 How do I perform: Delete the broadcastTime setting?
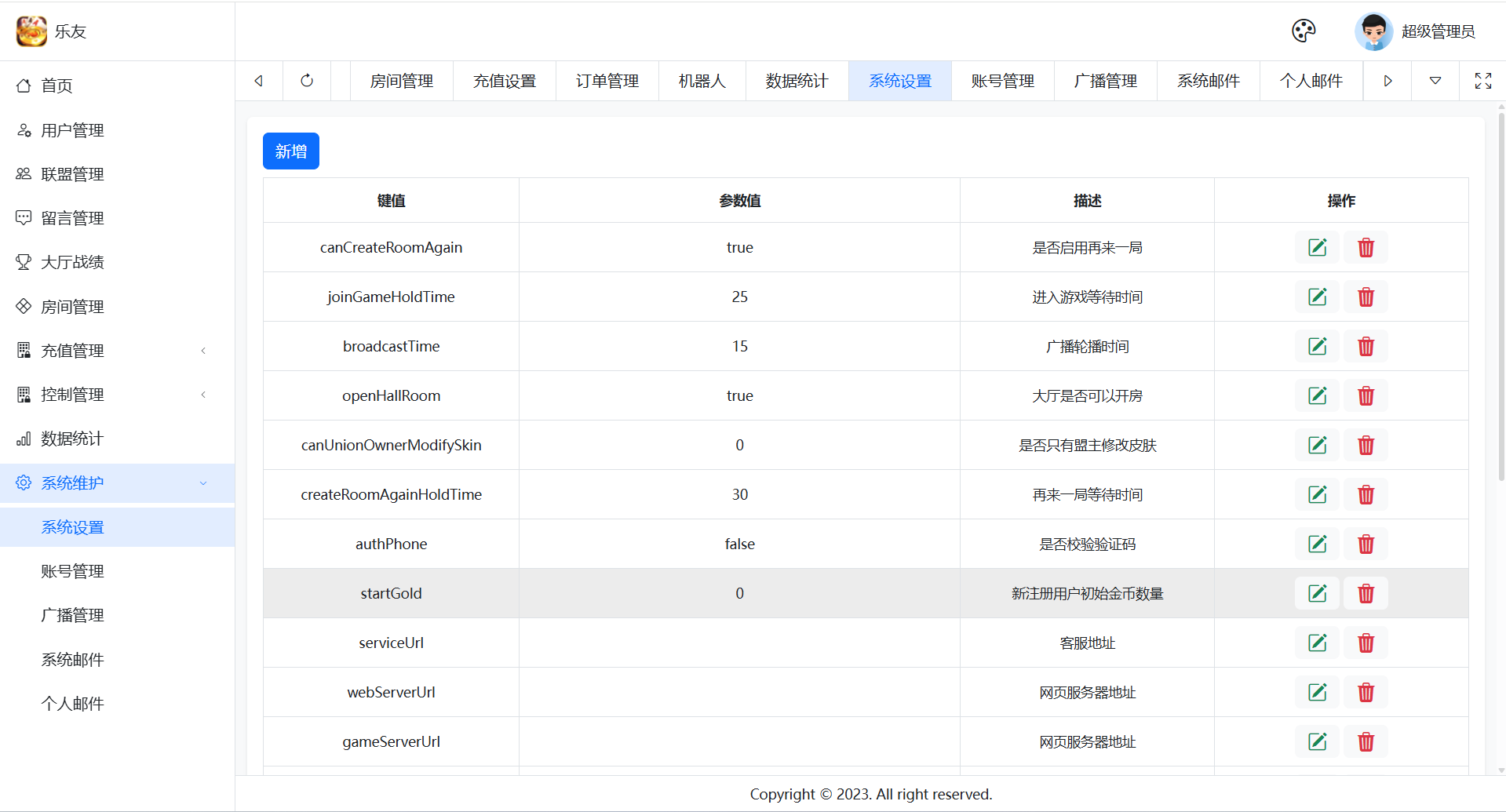1366,347
